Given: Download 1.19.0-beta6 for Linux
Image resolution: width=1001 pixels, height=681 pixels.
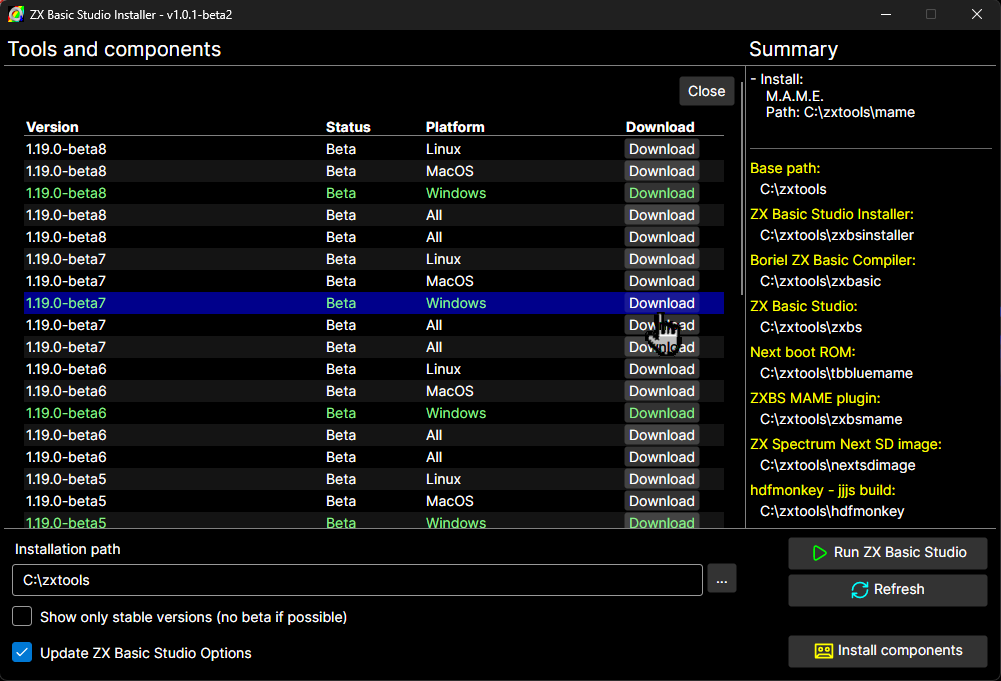Looking at the screenshot, I should (661, 369).
